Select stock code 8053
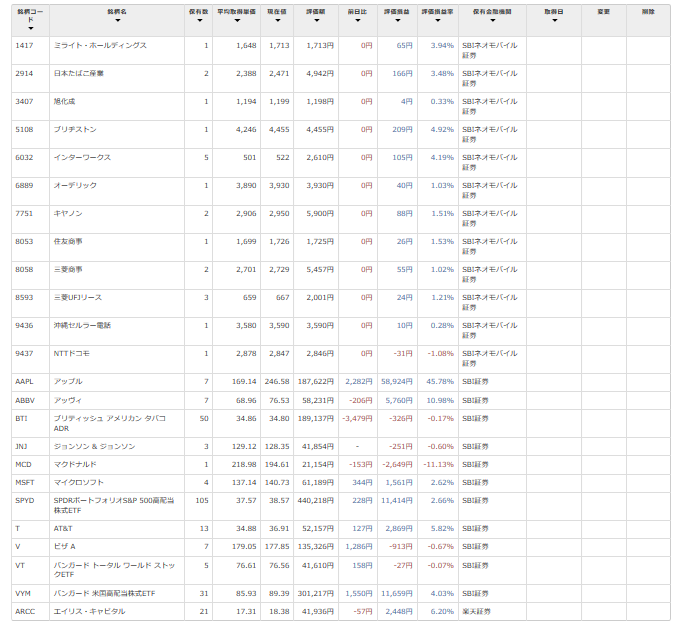682x626 pixels. point(24,241)
